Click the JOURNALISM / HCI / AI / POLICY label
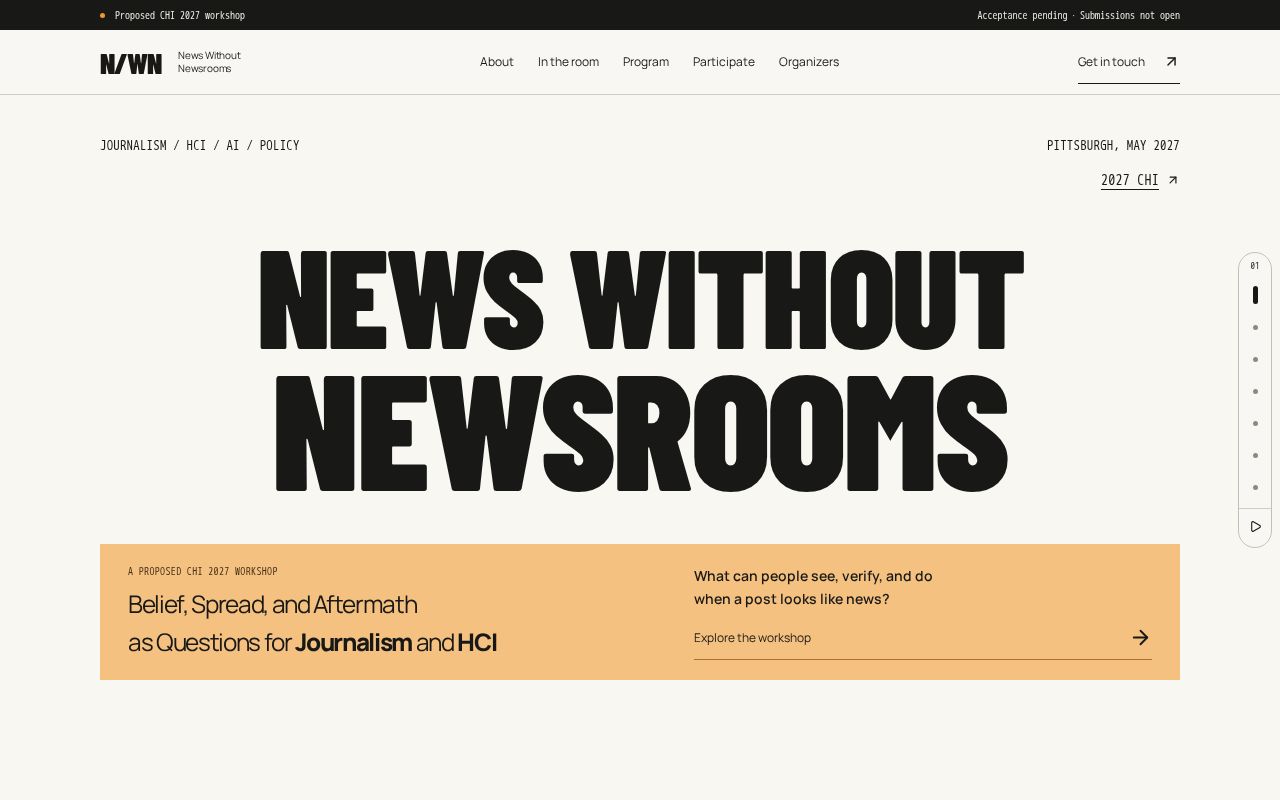The width and height of the screenshot is (1280, 800). 200,145
